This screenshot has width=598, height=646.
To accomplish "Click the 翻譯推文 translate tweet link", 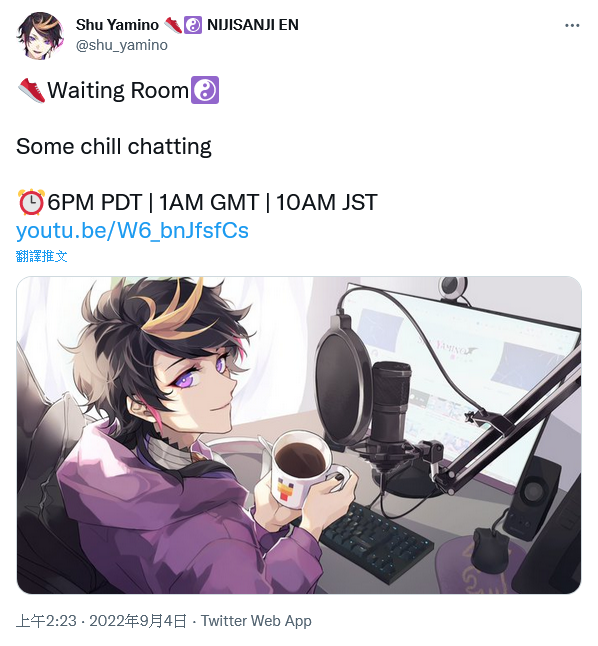I will pyautogui.click(x=41, y=256).
